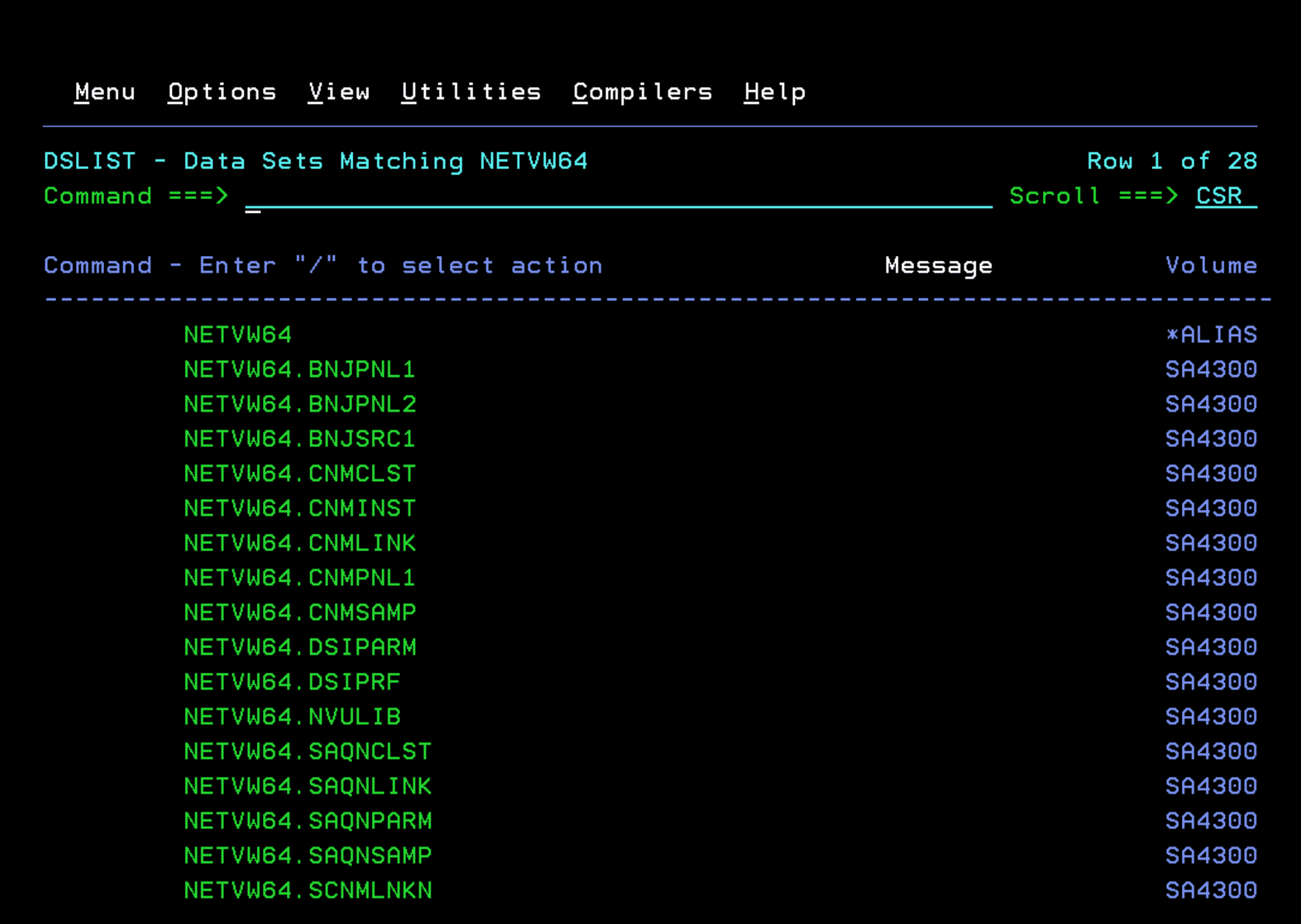Viewport: 1301px width, 924px height.
Task: Open the Options menu
Action: 222,92
